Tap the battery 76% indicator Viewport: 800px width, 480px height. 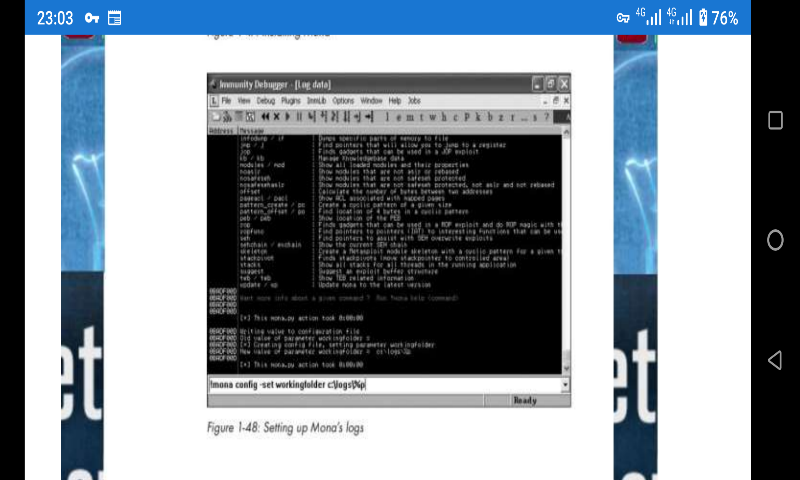718,18
